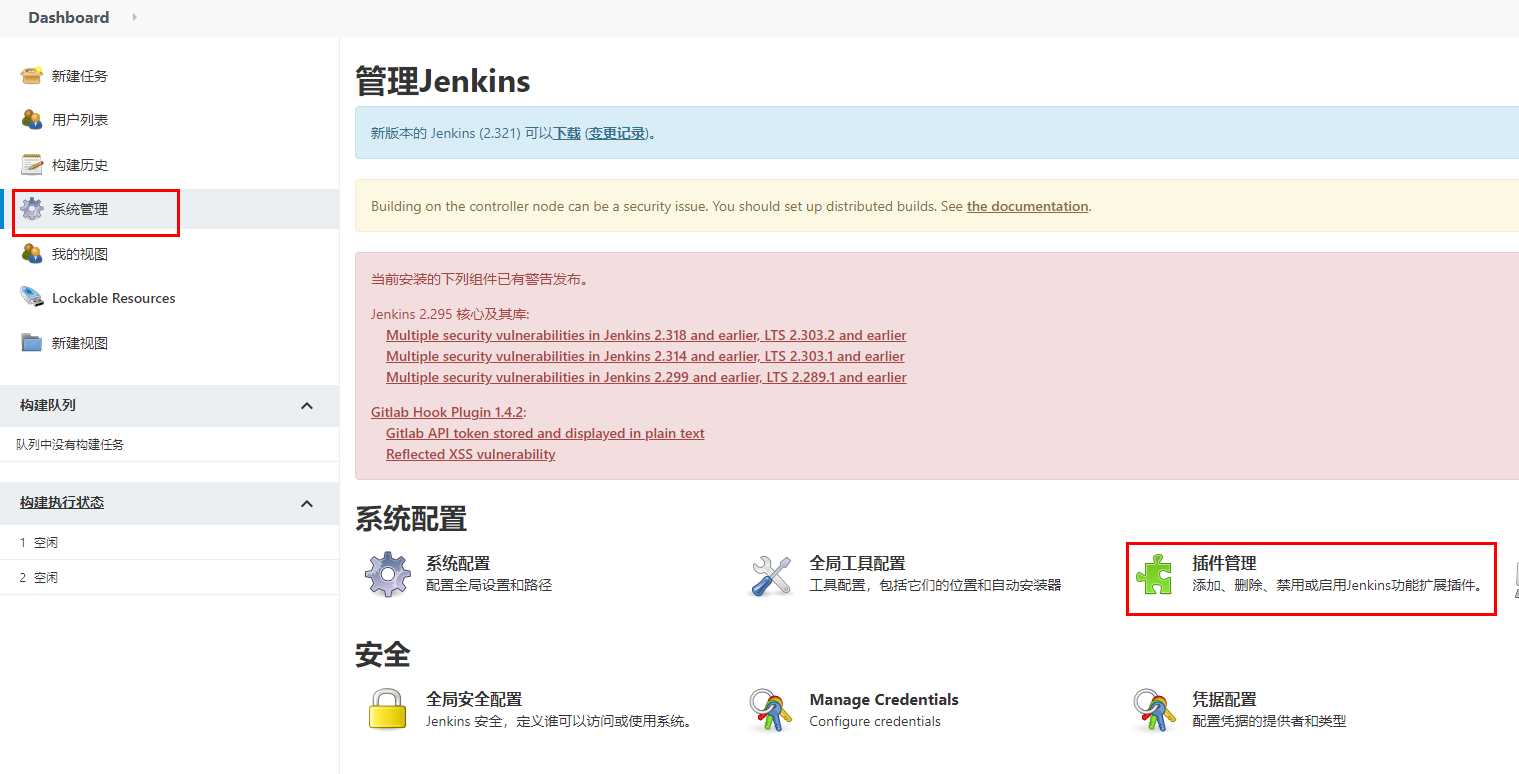Open 用户列表 people icon
Viewport: 1519px width, 774px height.
32,120
